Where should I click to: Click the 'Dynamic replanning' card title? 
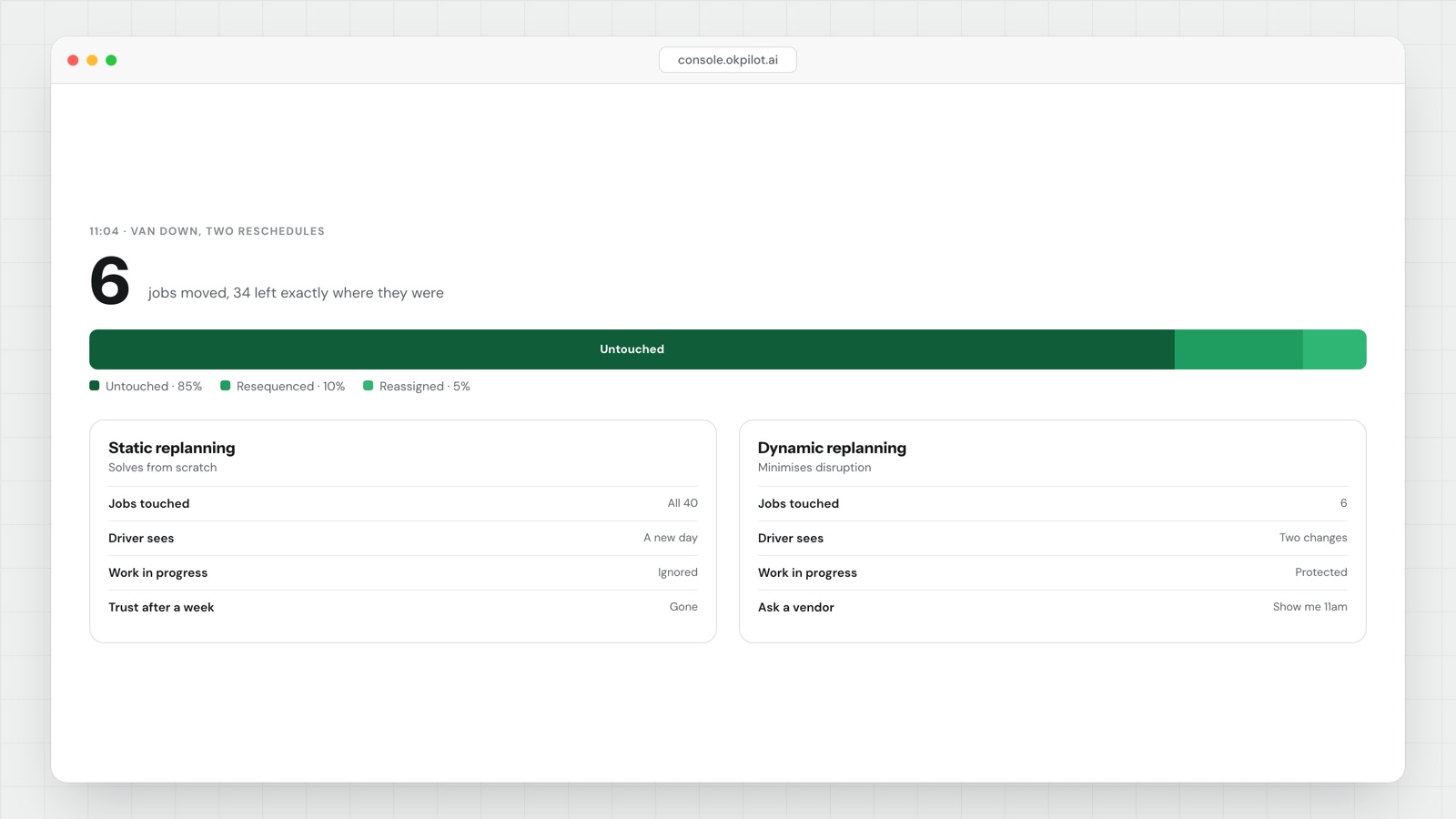(x=832, y=448)
